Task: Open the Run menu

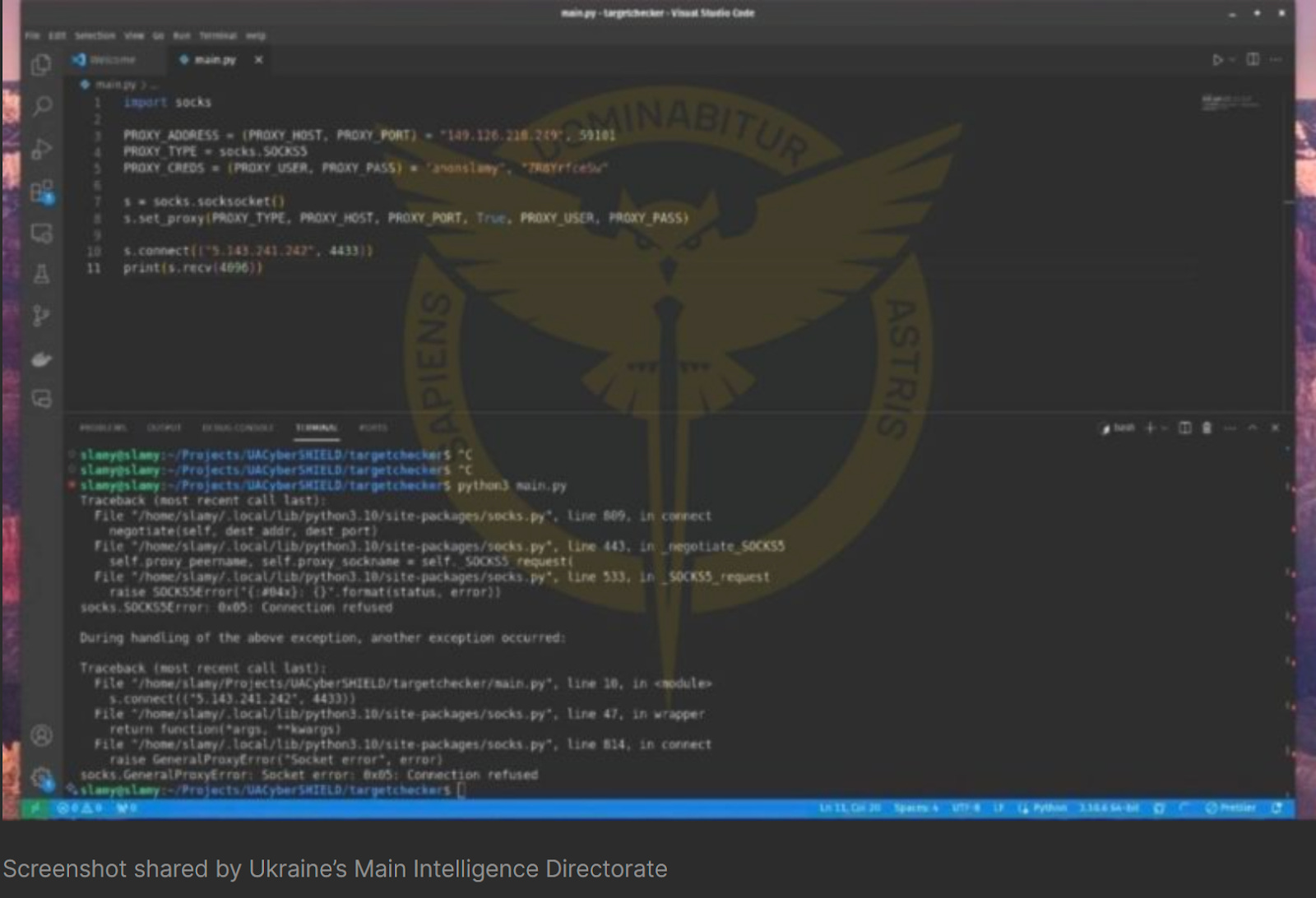Action: 181,35
